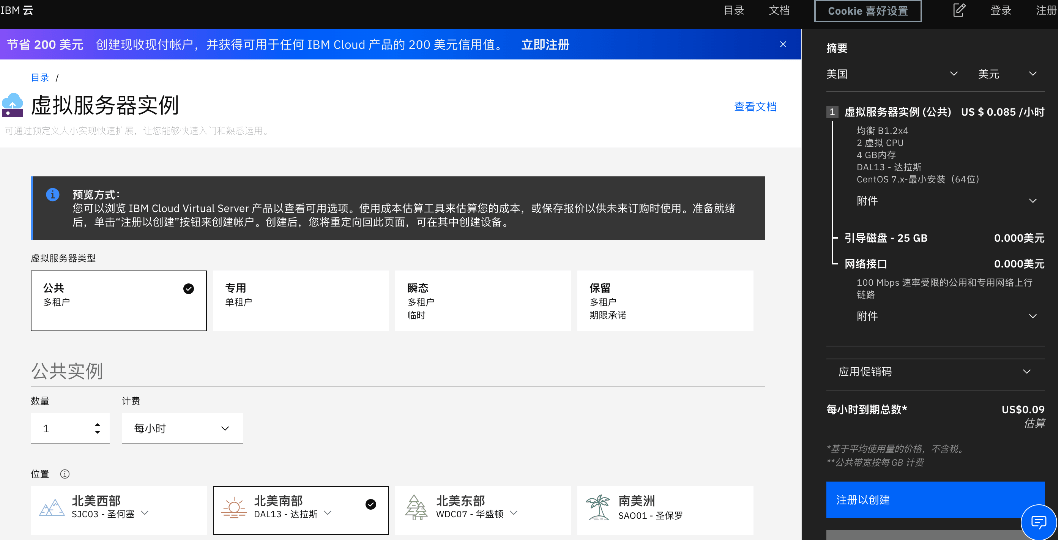The image size is (1058, 540).
Task: Open the 目录 menu in top bar
Action: click(734, 10)
